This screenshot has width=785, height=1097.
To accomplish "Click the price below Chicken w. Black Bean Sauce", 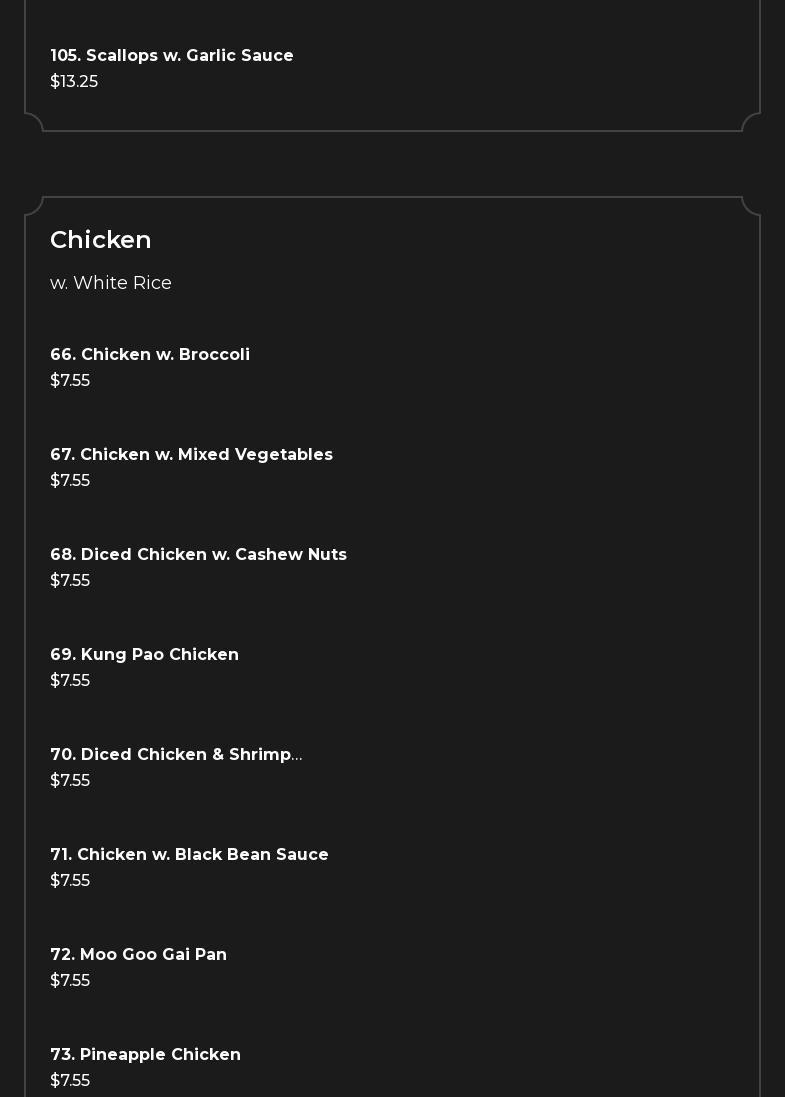I will 70,880.
